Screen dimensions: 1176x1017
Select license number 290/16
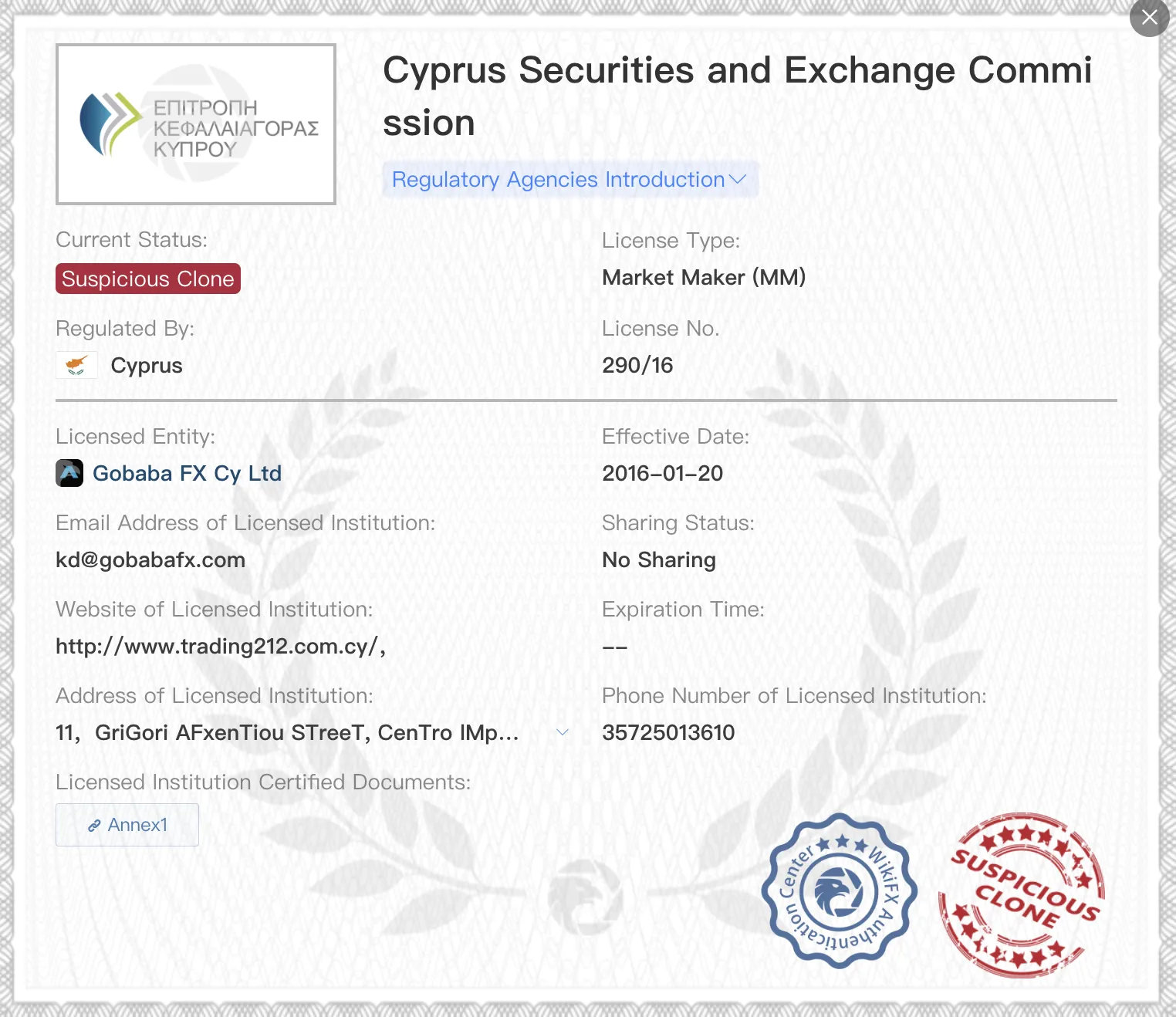637,365
